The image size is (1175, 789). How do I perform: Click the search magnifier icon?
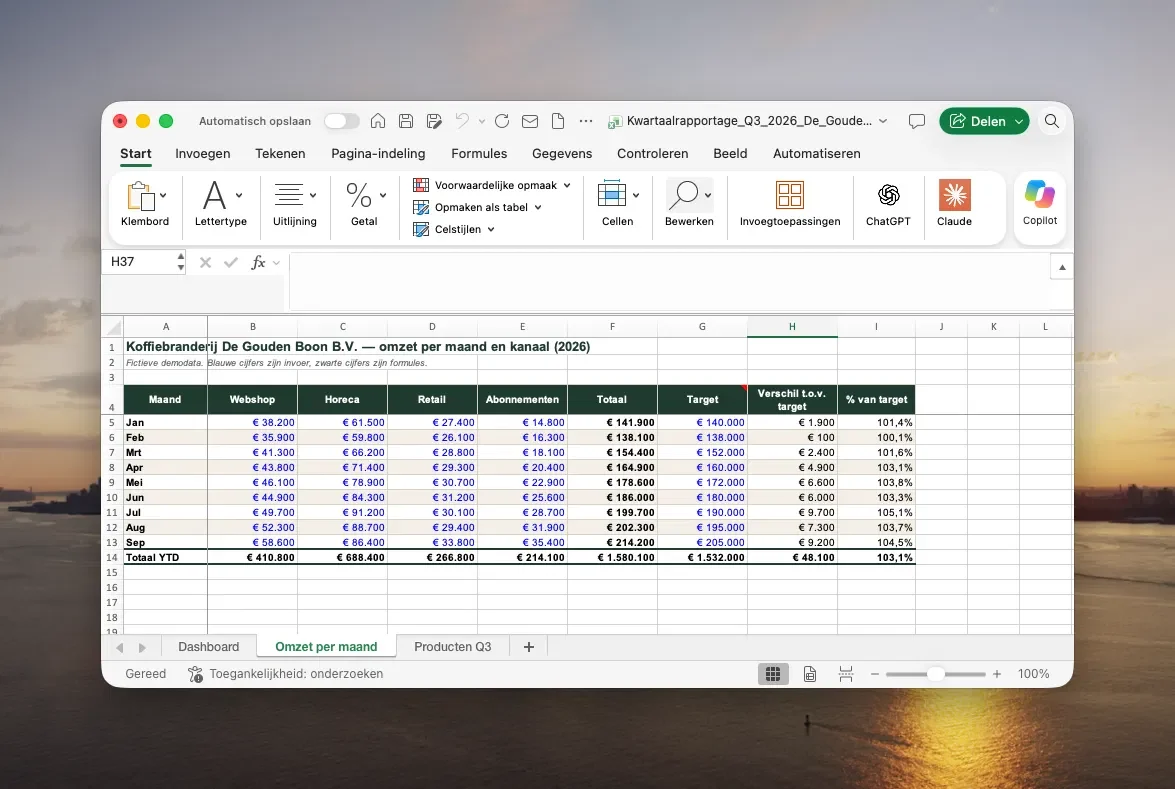(x=1051, y=121)
